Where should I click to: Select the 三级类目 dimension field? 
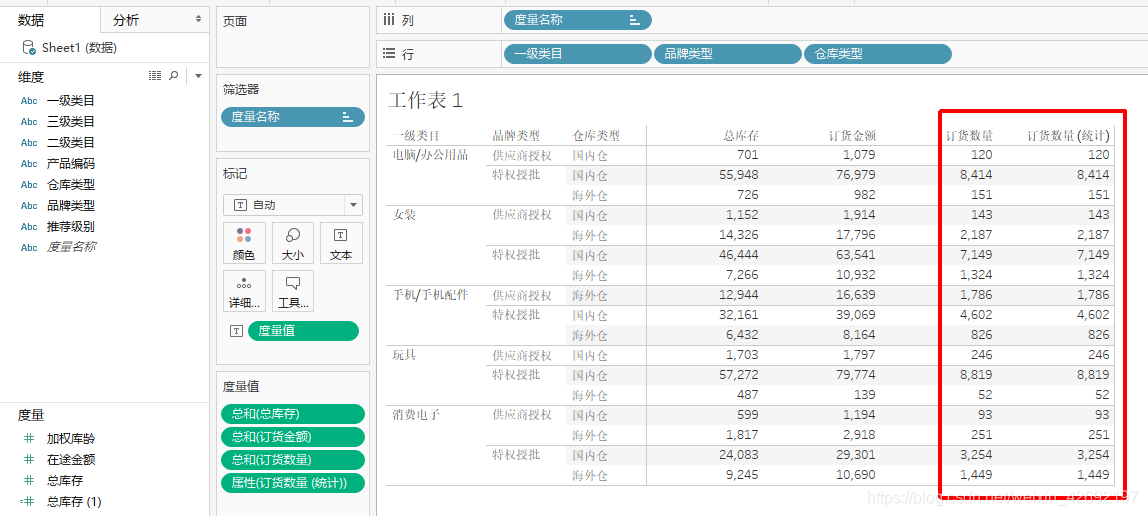click(70, 121)
